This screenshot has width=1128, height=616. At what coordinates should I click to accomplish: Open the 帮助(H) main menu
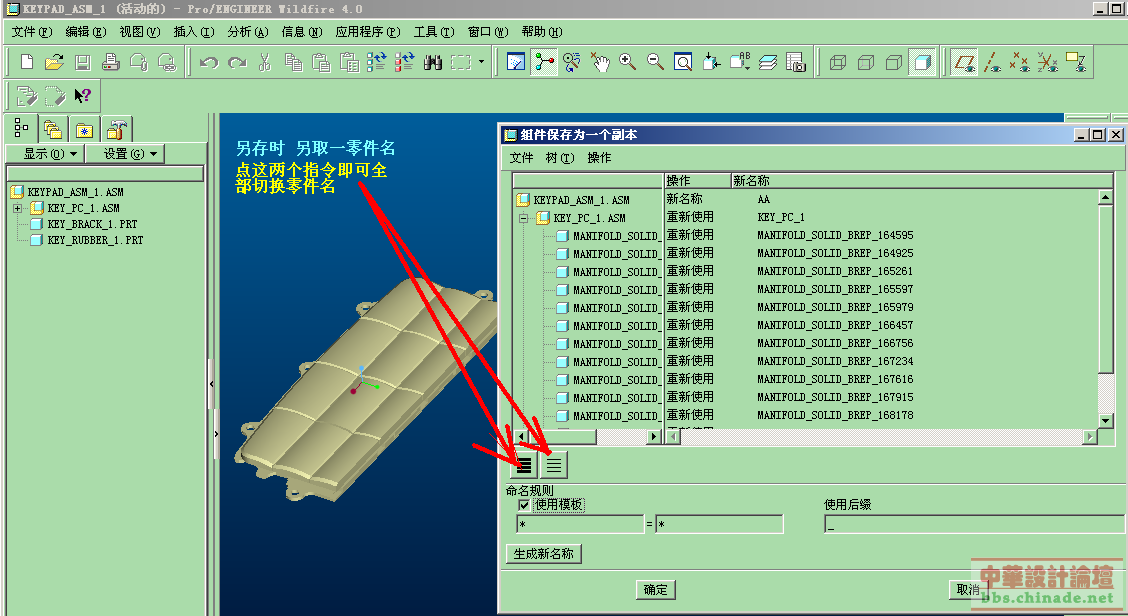[x=542, y=32]
